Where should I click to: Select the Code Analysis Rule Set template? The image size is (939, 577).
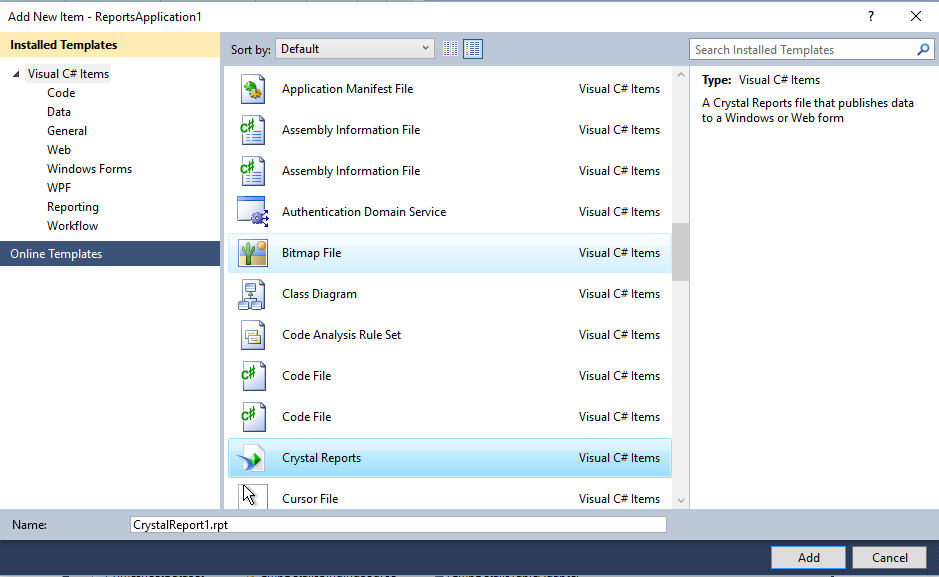click(x=450, y=335)
